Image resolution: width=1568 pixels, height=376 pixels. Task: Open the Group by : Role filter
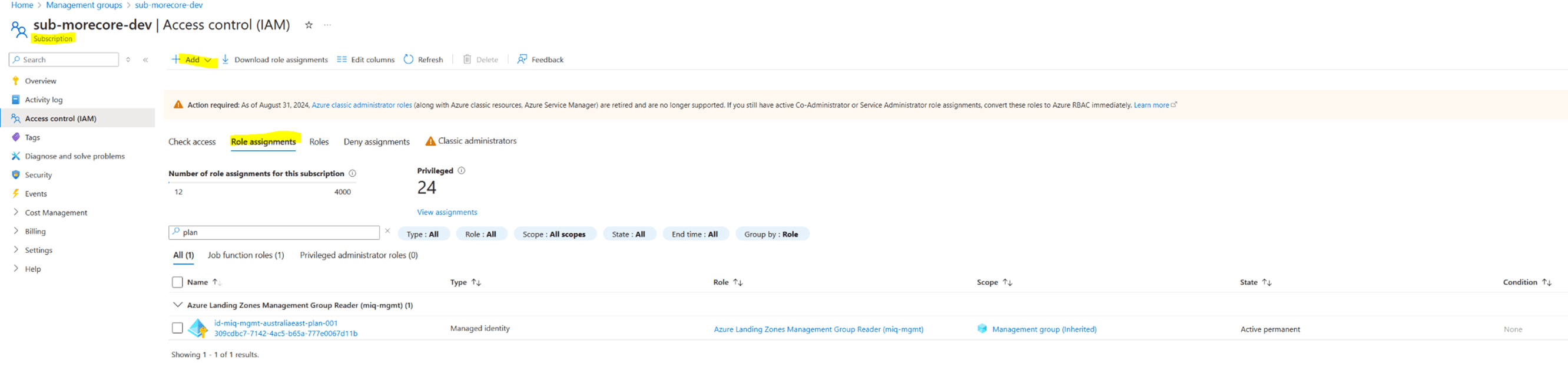(x=771, y=234)
